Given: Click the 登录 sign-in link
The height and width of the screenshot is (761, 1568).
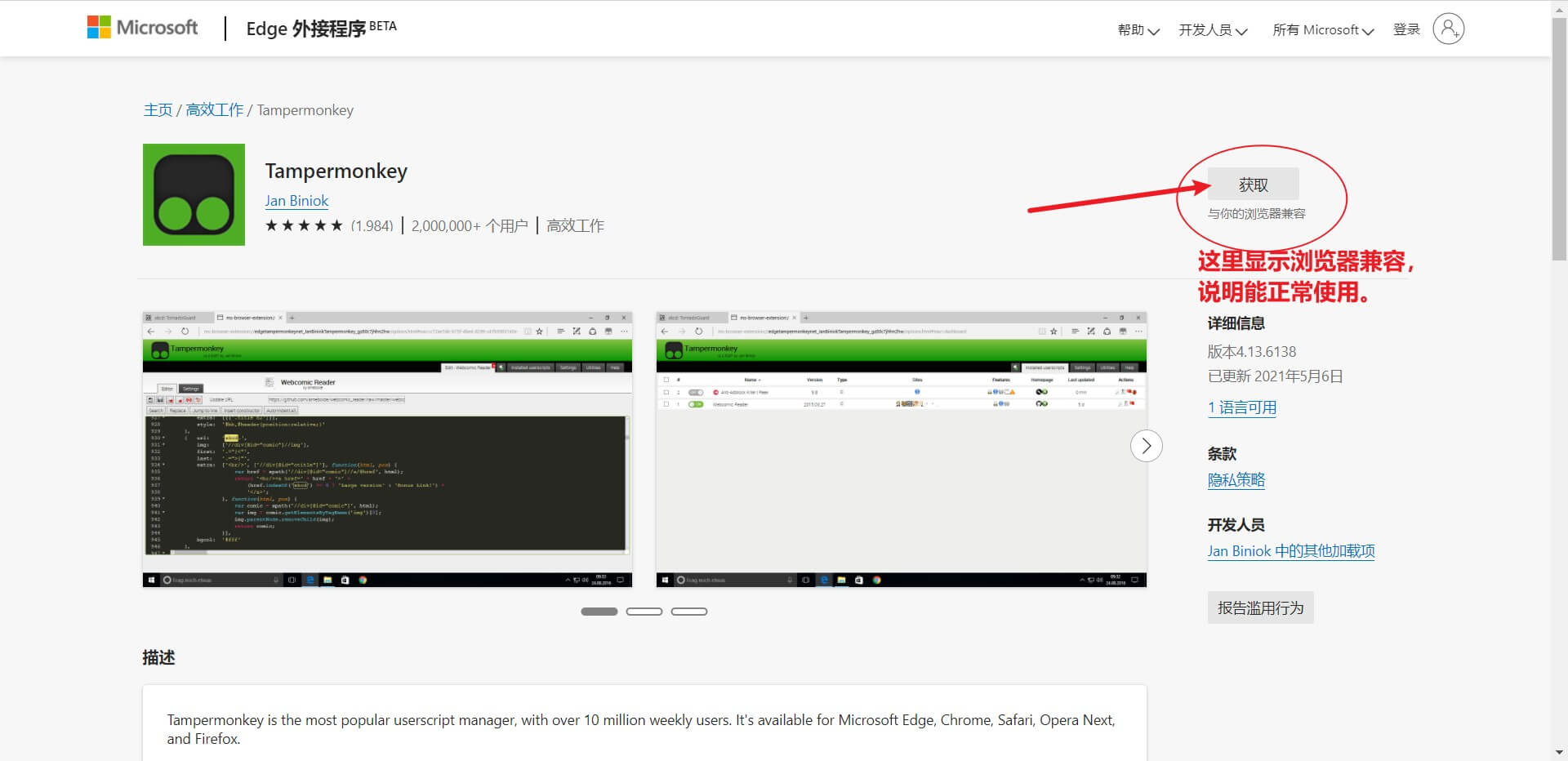Looking at the screenshot, I should [x=1406, y=29].
